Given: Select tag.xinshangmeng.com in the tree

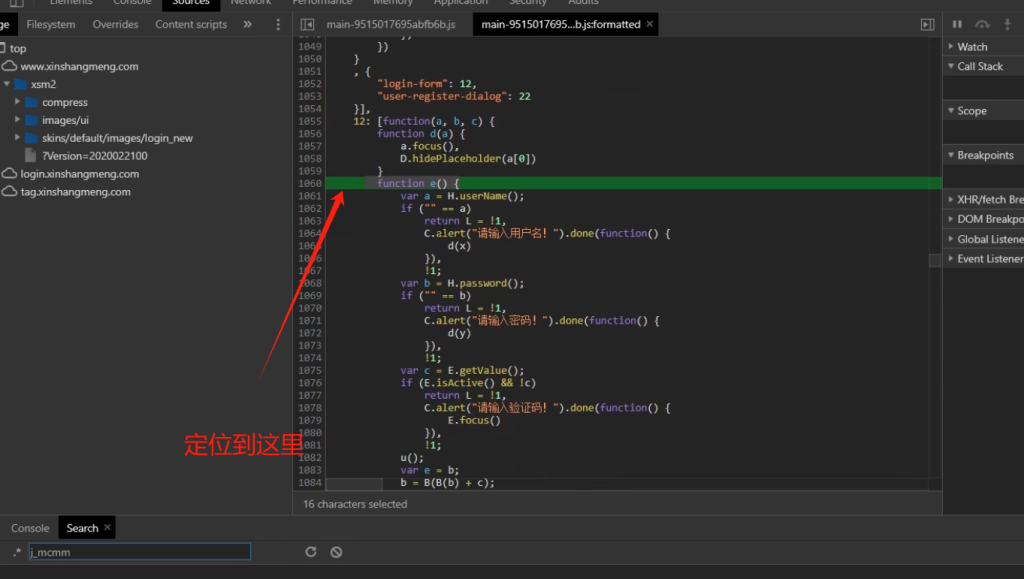Looking at the screenshot, I should pos(75,191).
